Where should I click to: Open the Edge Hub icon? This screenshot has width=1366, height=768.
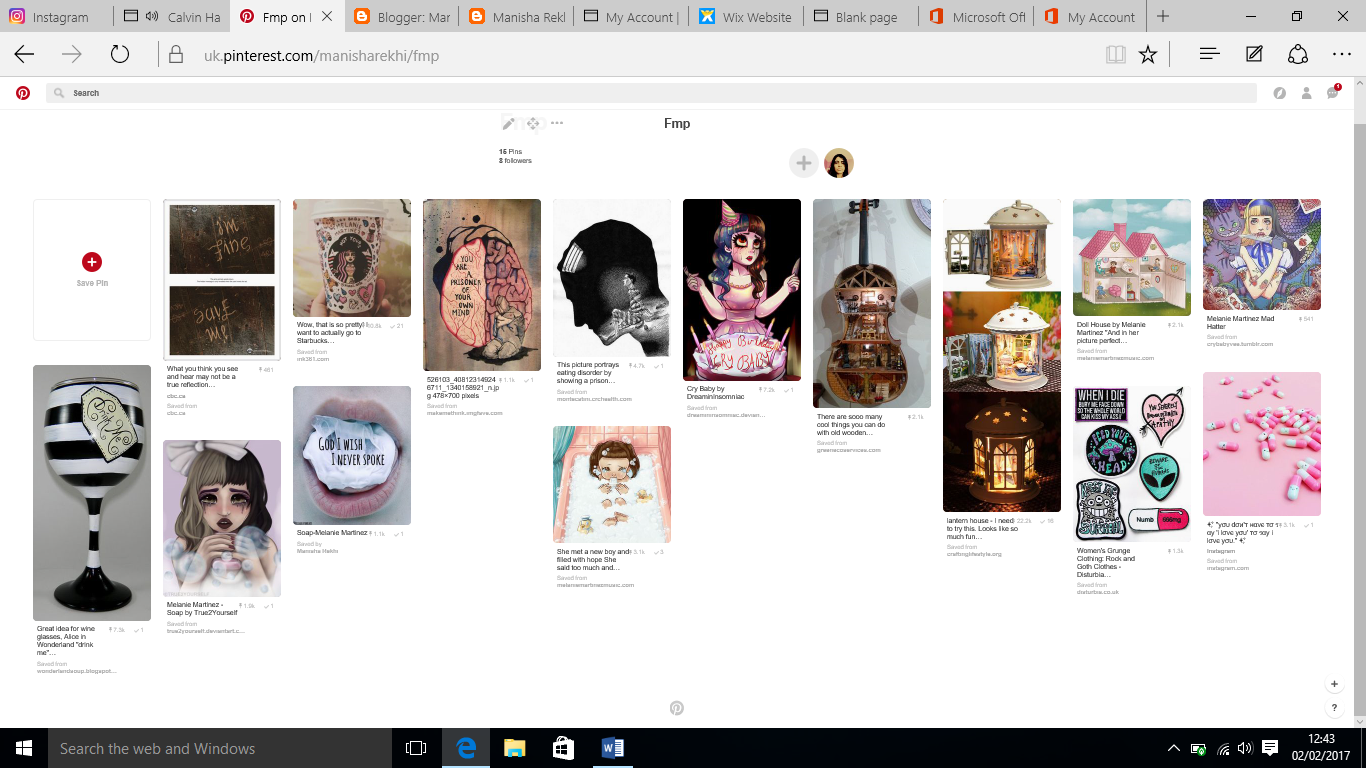coord(1209,55)
